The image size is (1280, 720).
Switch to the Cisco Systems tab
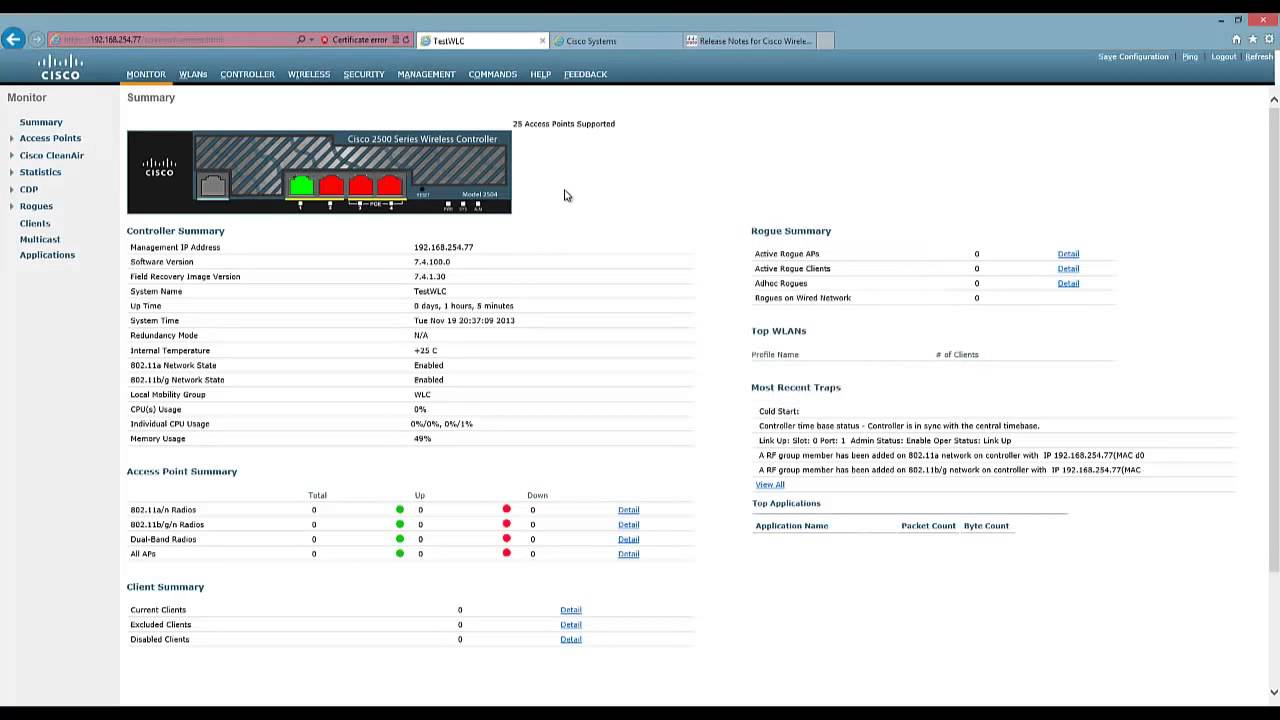(616, 41)
